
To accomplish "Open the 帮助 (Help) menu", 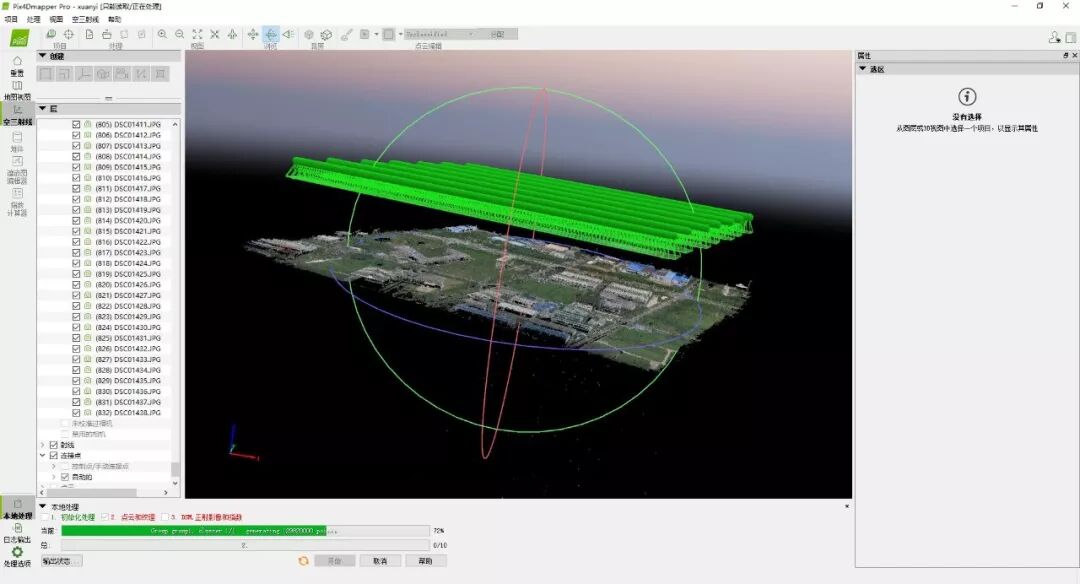I will click(114, 19).
